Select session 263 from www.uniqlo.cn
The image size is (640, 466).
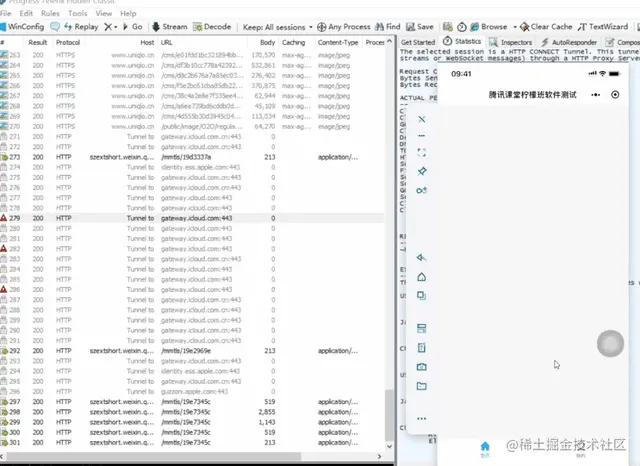(192, 55)
